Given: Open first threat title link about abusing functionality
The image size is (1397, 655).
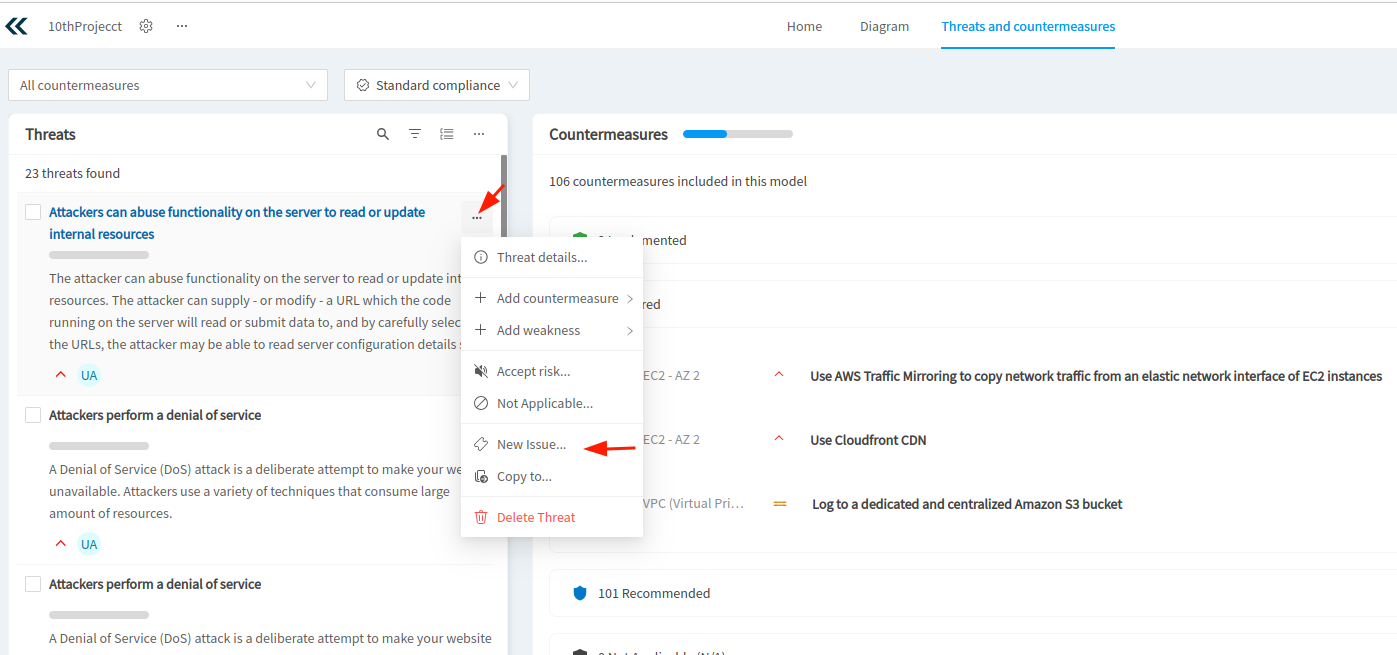Looking at the screenshot, I should [x=237, y=223].
